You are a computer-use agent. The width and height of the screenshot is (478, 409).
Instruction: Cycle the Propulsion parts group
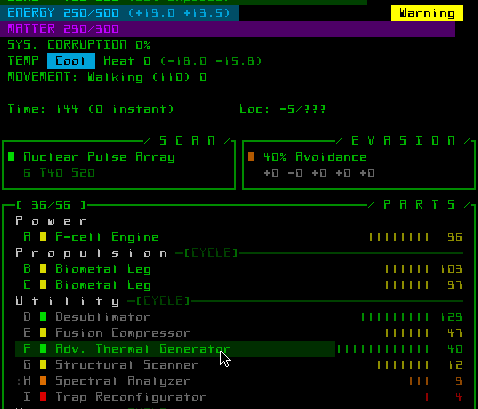click(x=211, y=253)
